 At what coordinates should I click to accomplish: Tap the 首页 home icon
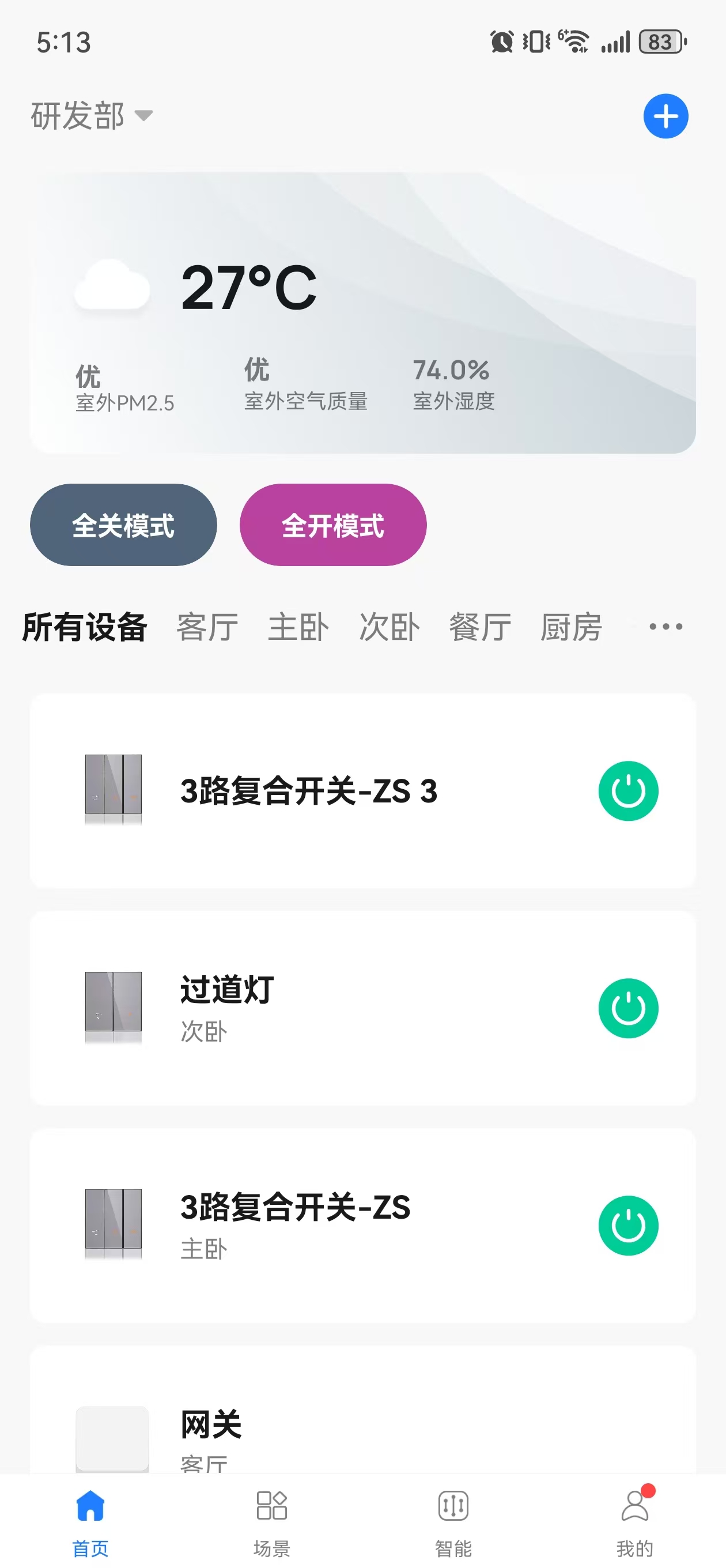[90, 1505]
